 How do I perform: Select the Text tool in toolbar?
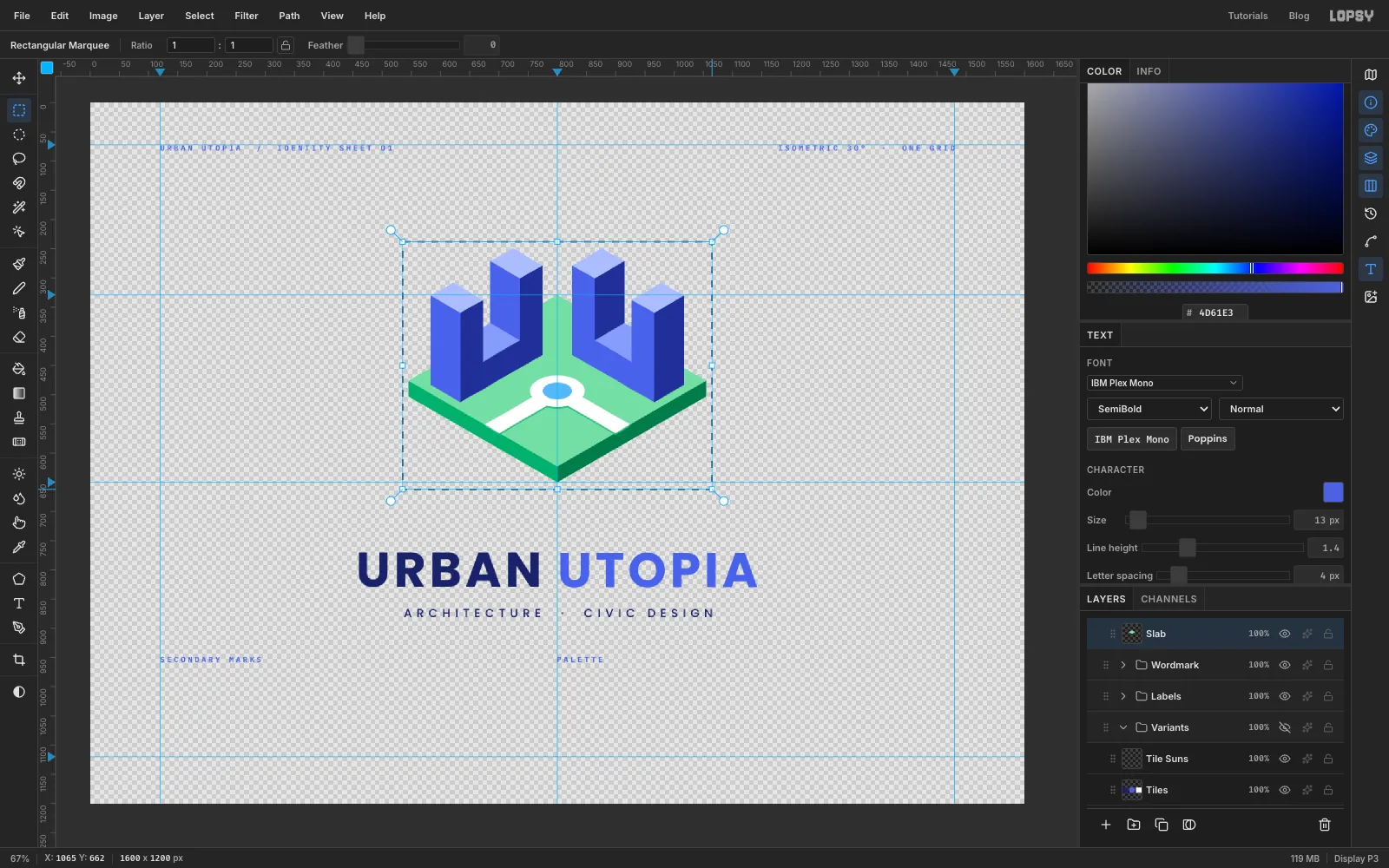19,603
